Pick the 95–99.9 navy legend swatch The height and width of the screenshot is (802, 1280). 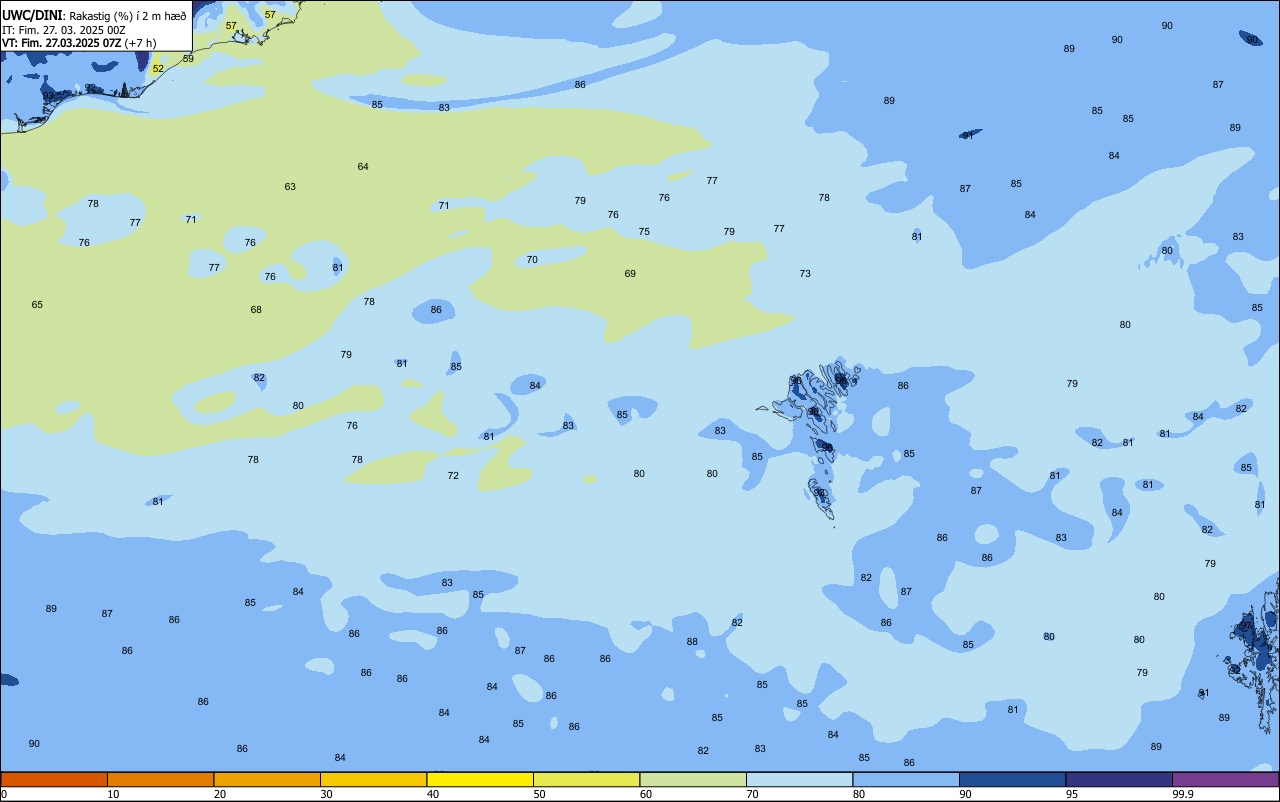click(x=1119, y=779)
